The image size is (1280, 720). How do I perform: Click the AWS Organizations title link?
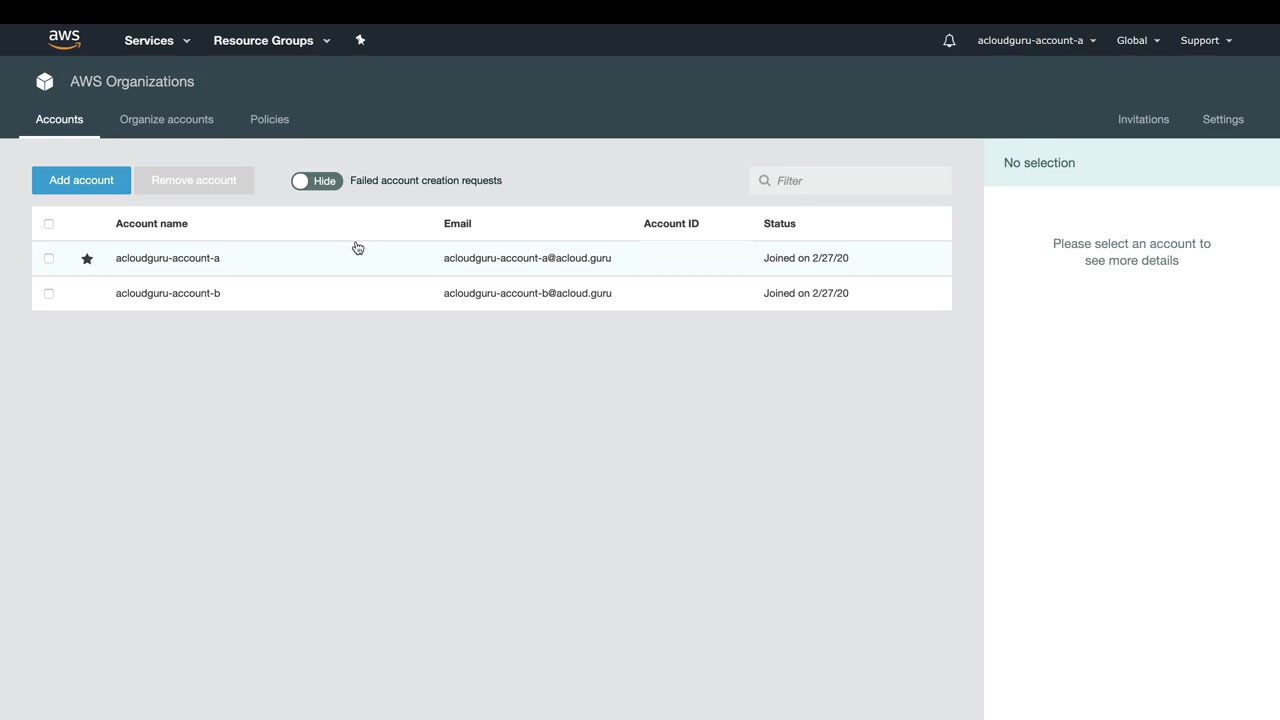pos(132,82)
